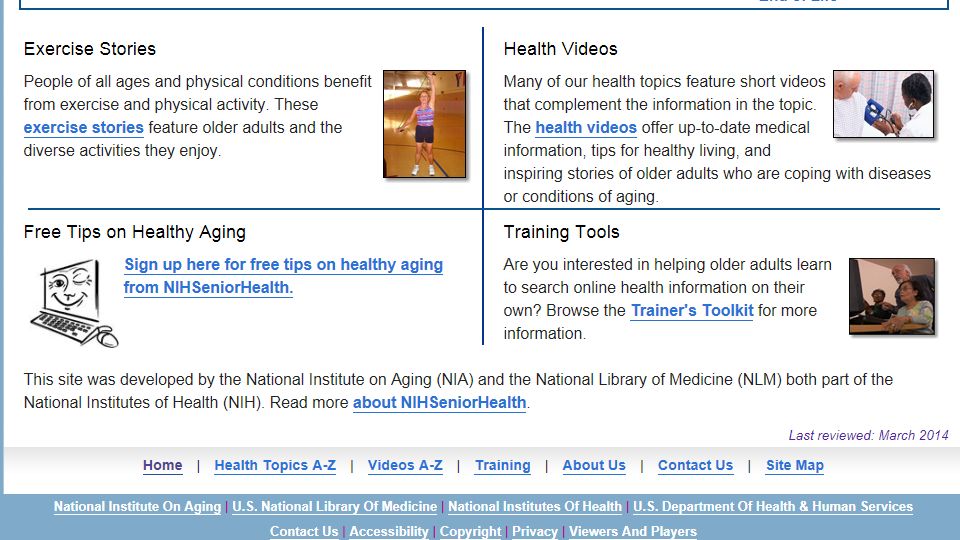
Task: Open the health videos link
Action: [586, 127]
